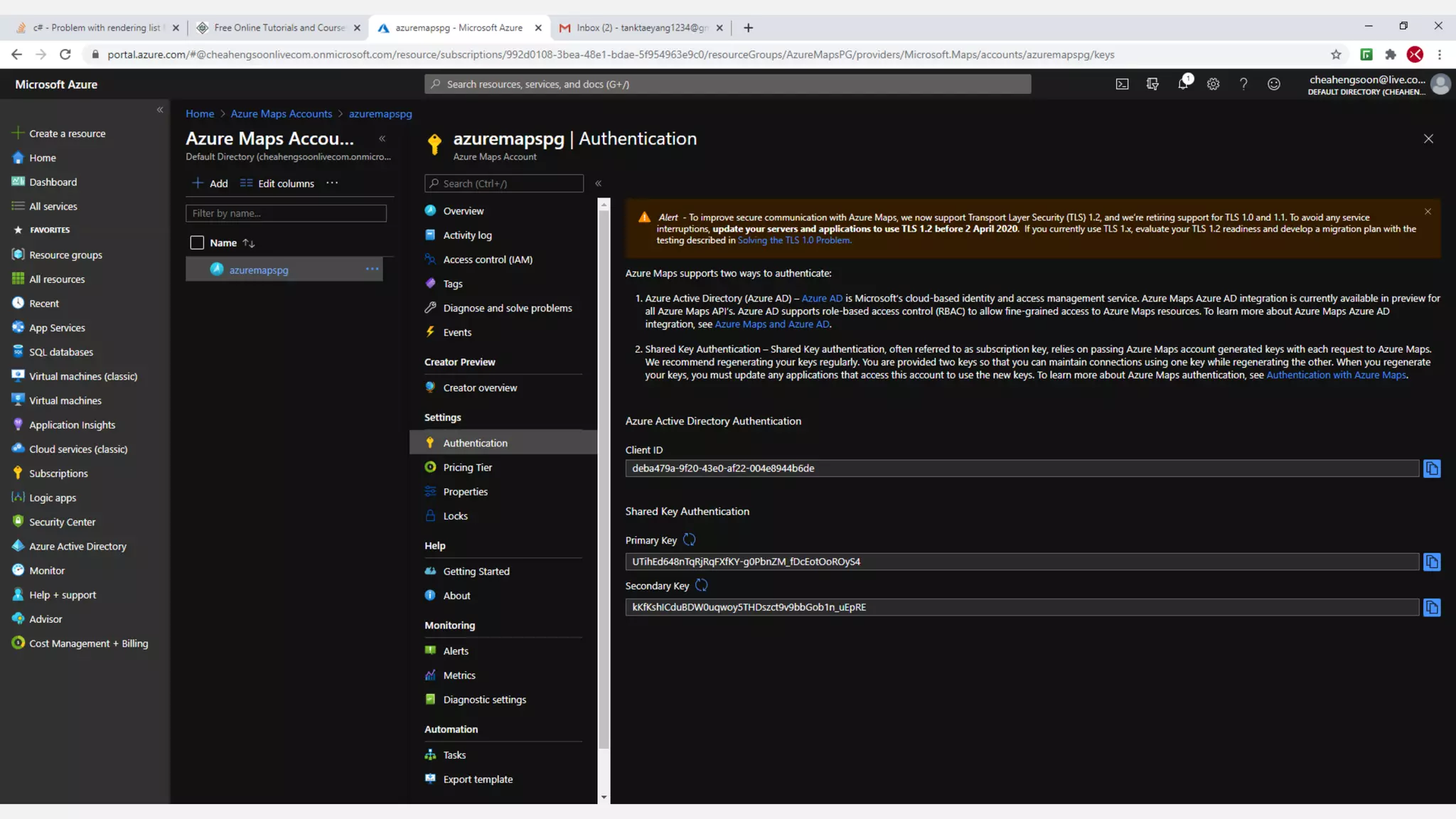Open more options next to Edit columns
The image size is (1456, 819).
(332, 183)
